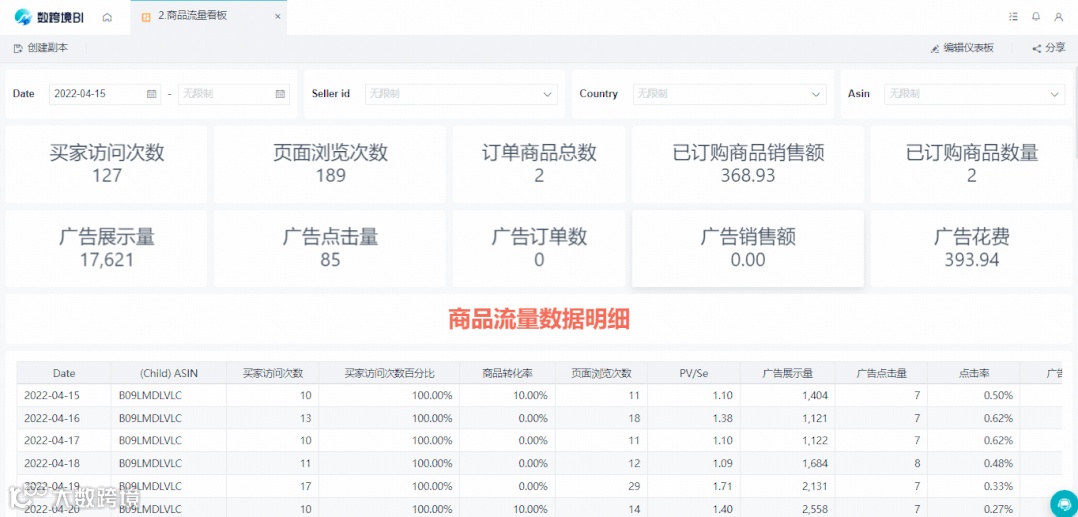Expand the Country dropdown

[x=729, y=94]
